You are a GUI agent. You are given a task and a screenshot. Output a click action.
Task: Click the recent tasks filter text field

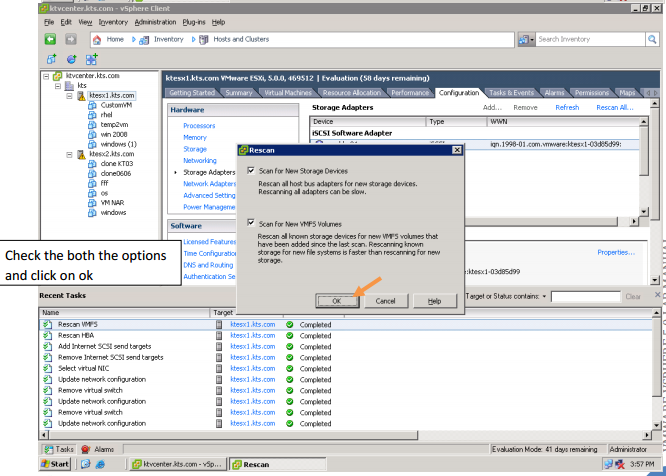pyautogui.click(x=585, y=296)
